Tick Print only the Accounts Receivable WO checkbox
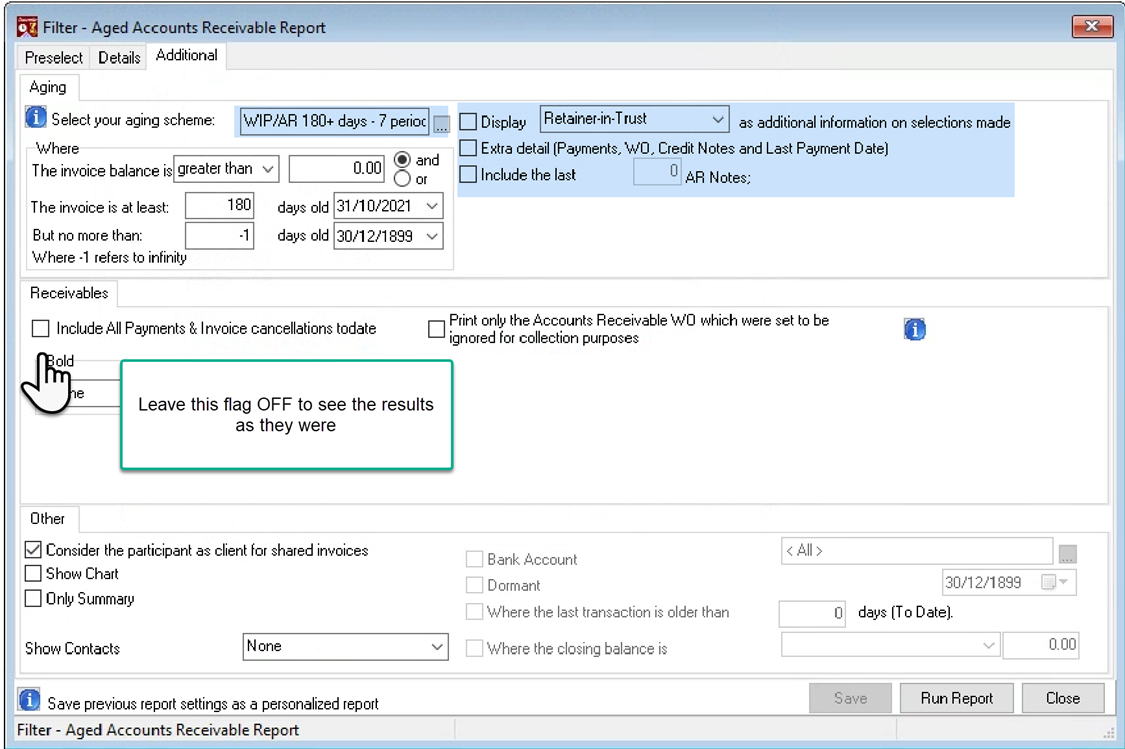The image size is (1125, 749). 436,329
